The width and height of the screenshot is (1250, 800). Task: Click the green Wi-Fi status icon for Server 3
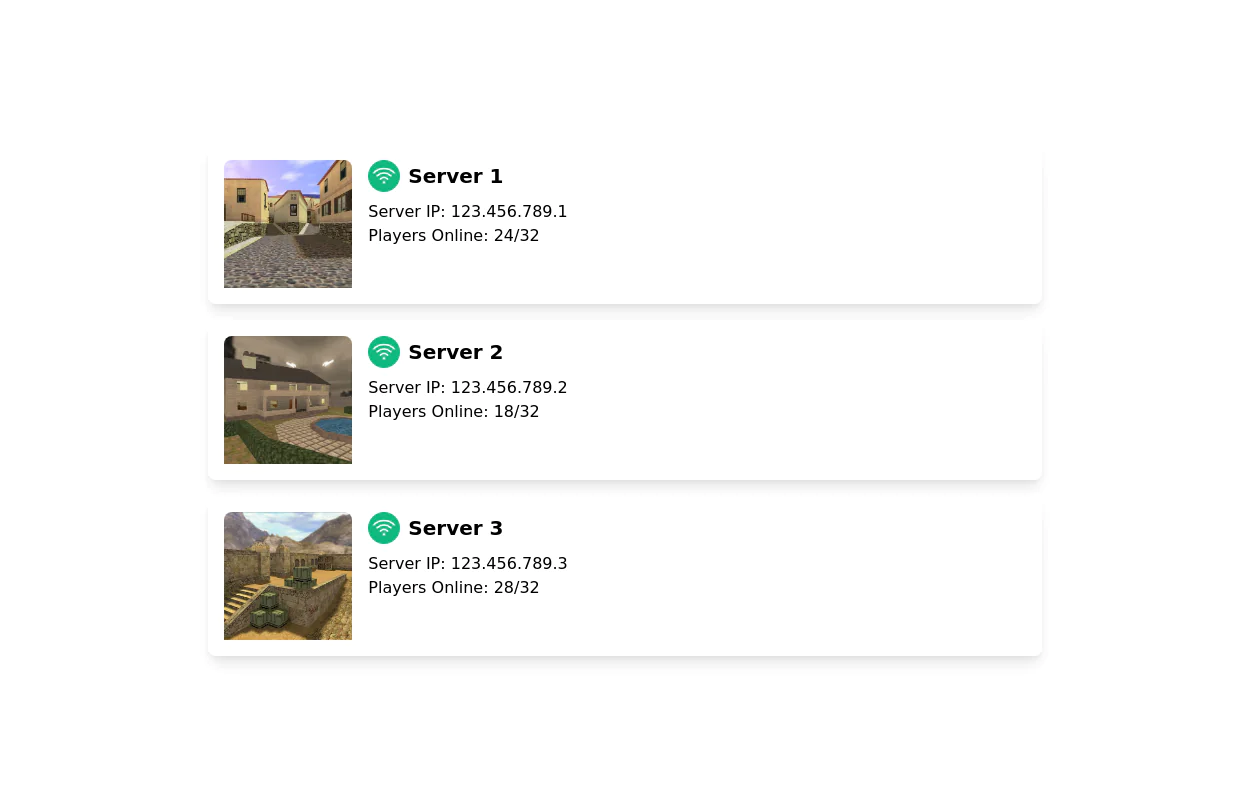(384, 528)
